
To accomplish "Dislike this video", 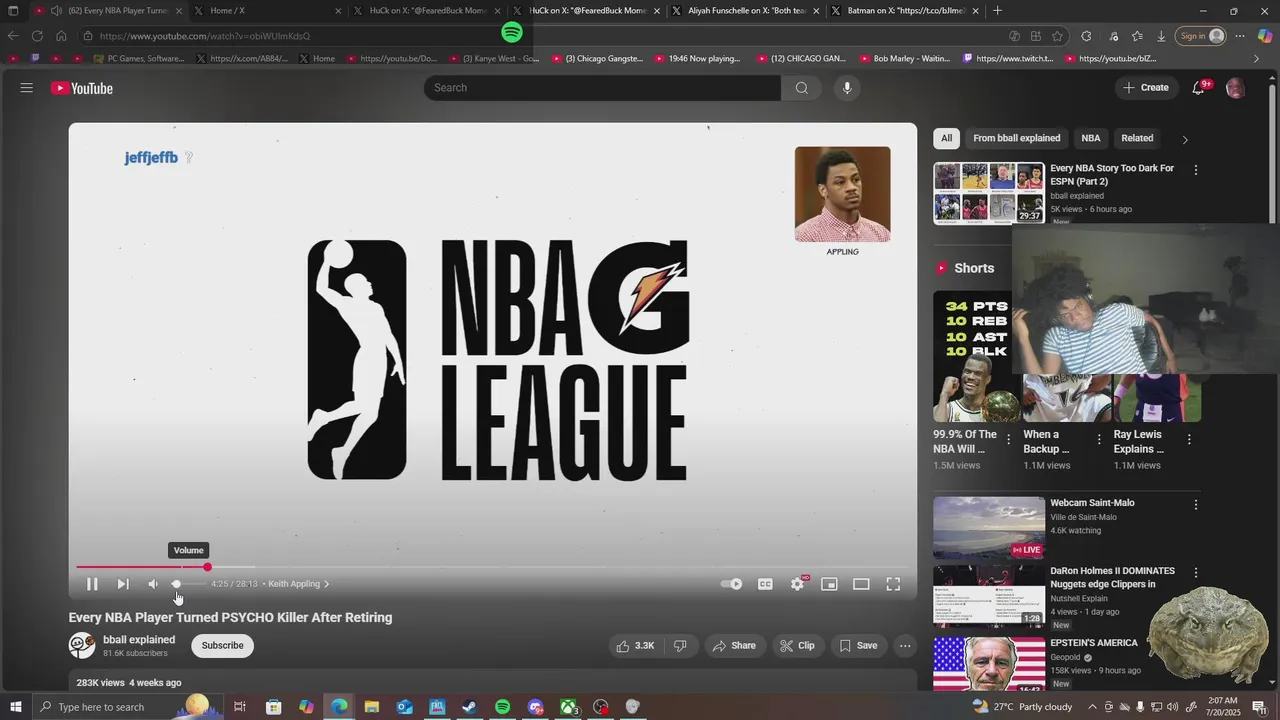I will (680, 646).
